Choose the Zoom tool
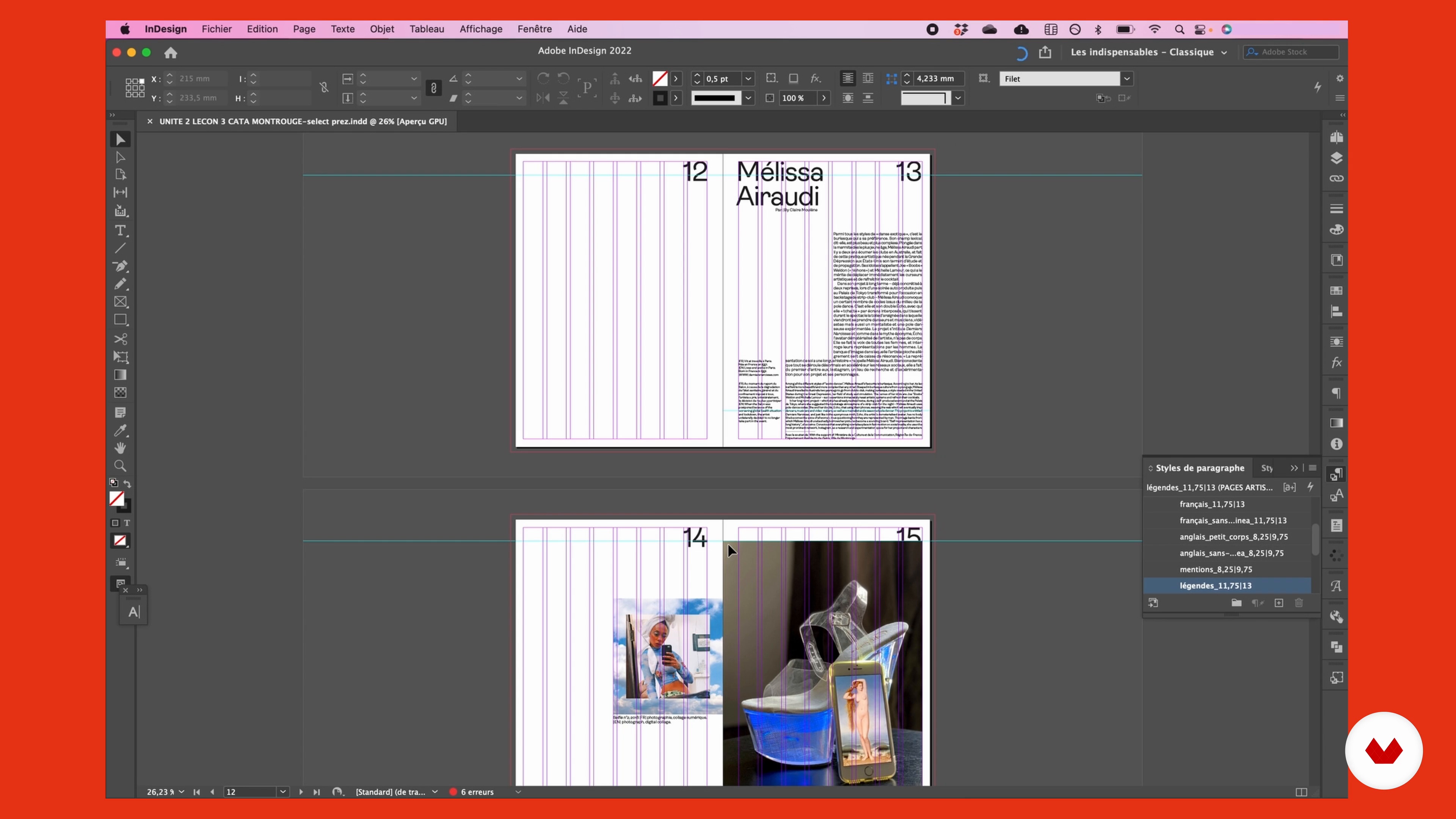 click(120, 466)
